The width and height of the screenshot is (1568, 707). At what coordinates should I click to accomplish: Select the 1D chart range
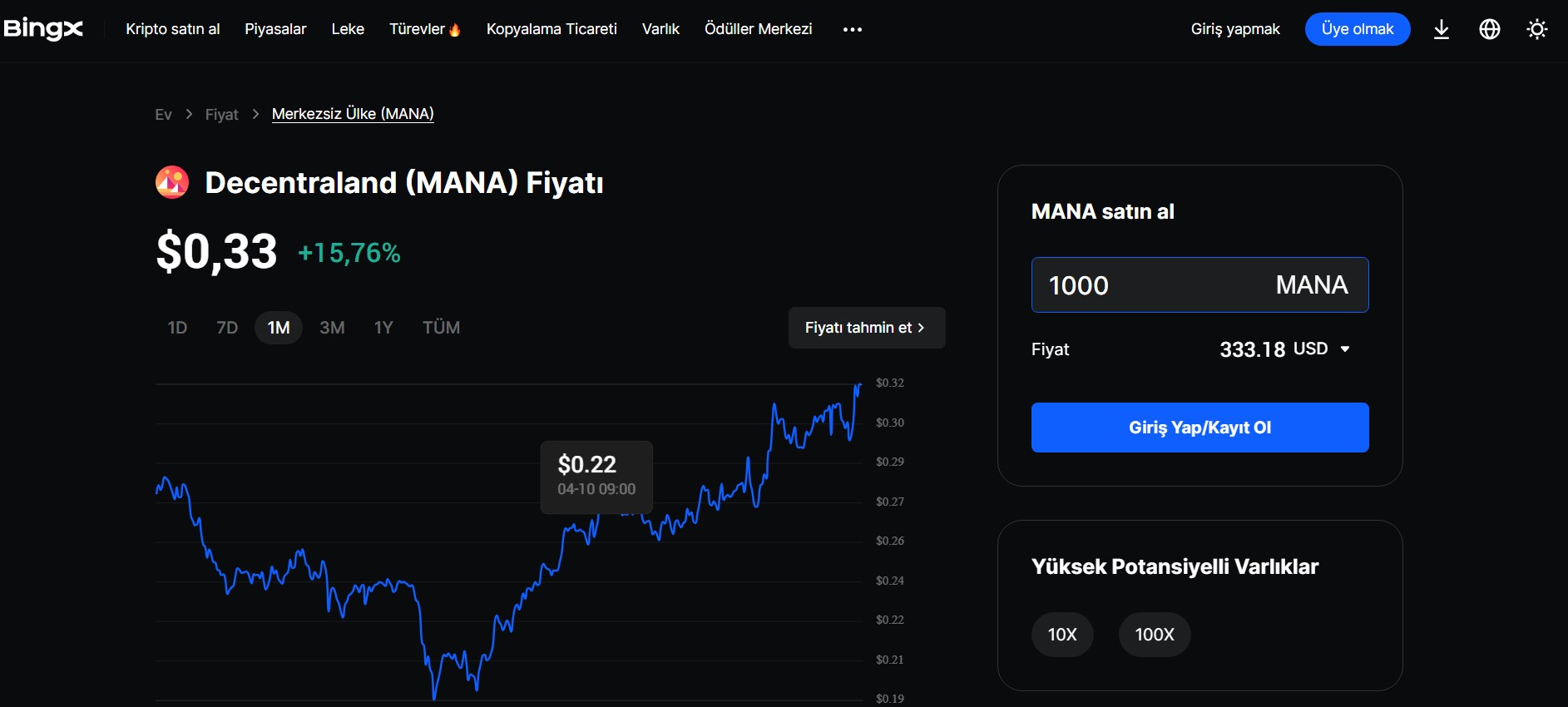[x=177, y=328]
